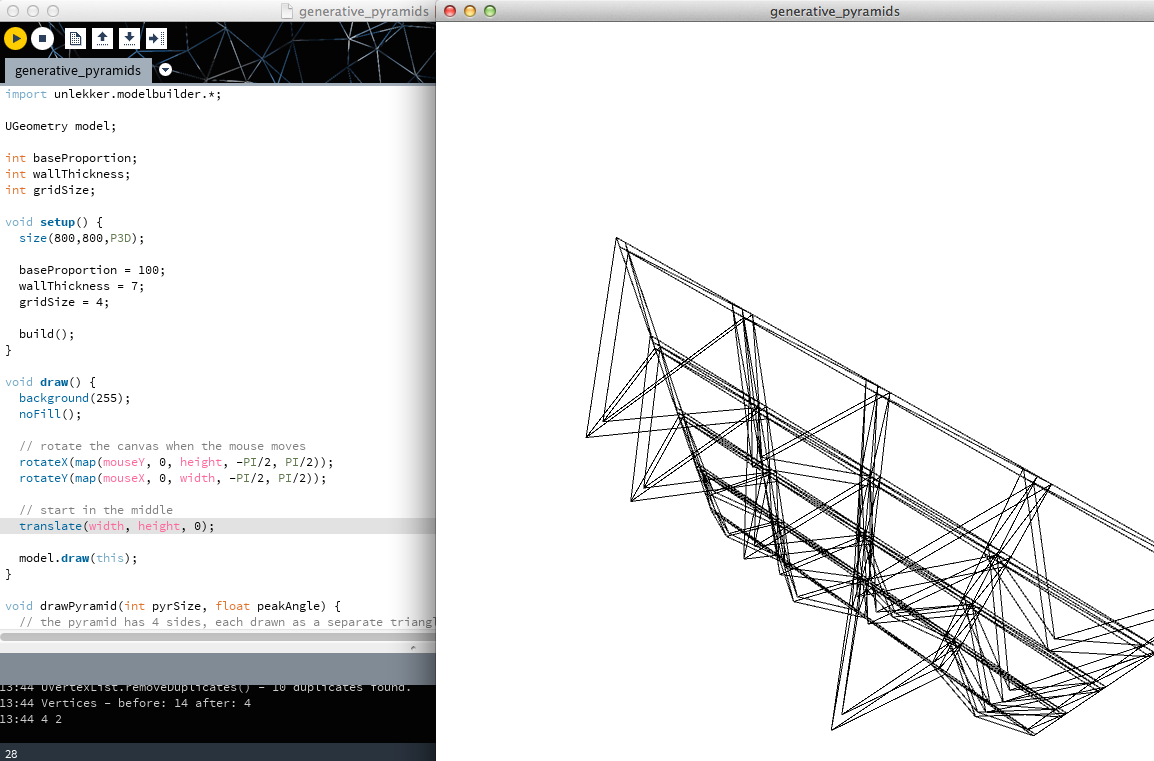The image size is (1154, 761).
Task: Export the sketch as an application
Action: [155, 38]
